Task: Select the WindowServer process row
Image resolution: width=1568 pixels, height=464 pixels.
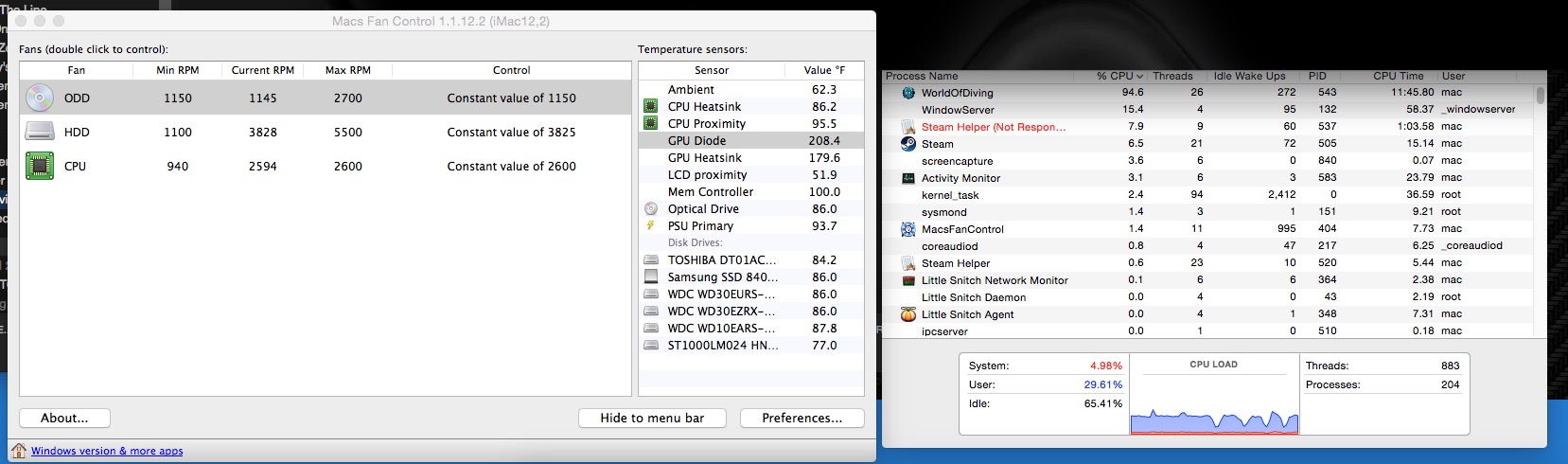Action: (1209, 110)
